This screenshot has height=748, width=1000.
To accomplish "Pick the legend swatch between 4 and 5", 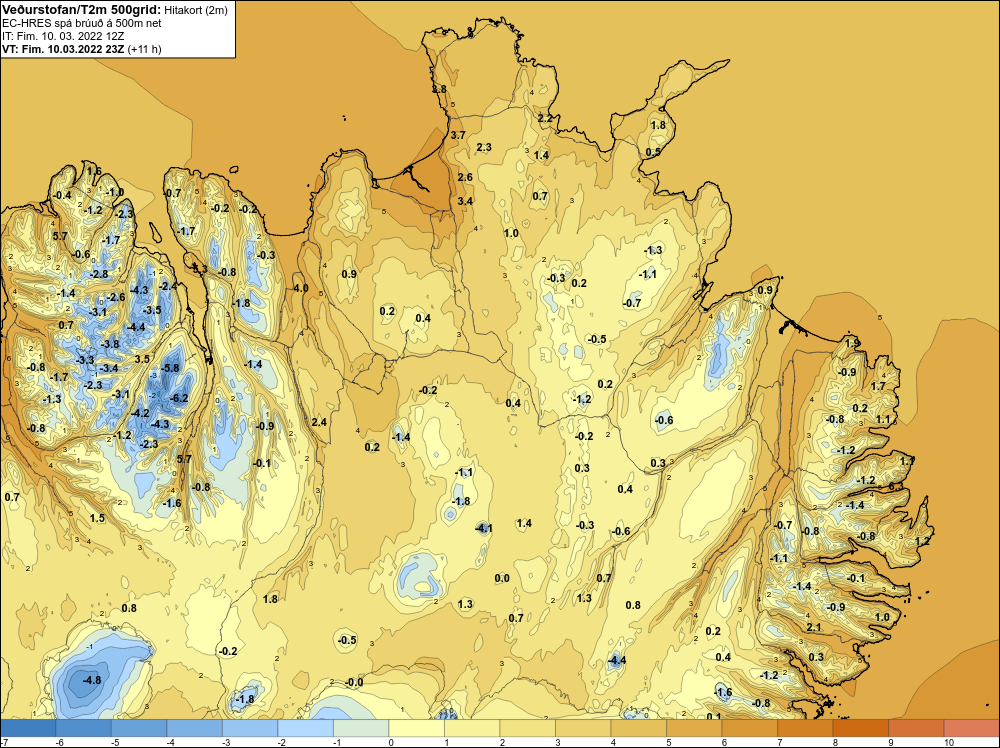I will tap(638, 728).
